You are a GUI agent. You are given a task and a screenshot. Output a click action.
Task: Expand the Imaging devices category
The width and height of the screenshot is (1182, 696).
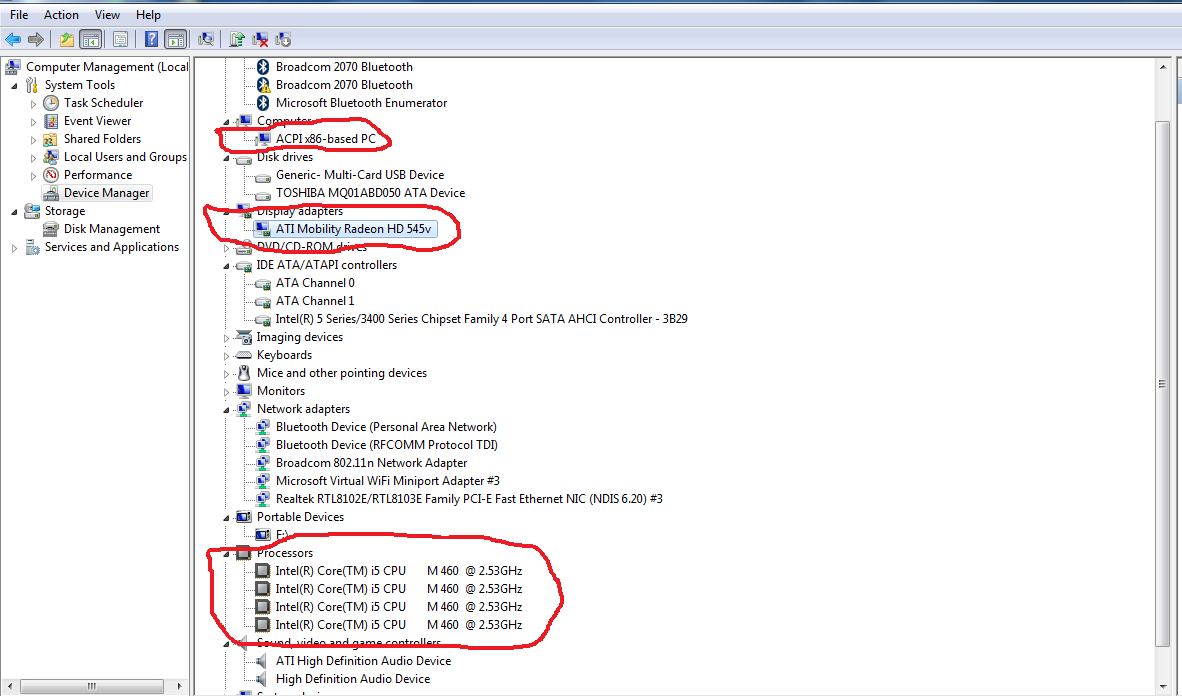tap(227, 338)
